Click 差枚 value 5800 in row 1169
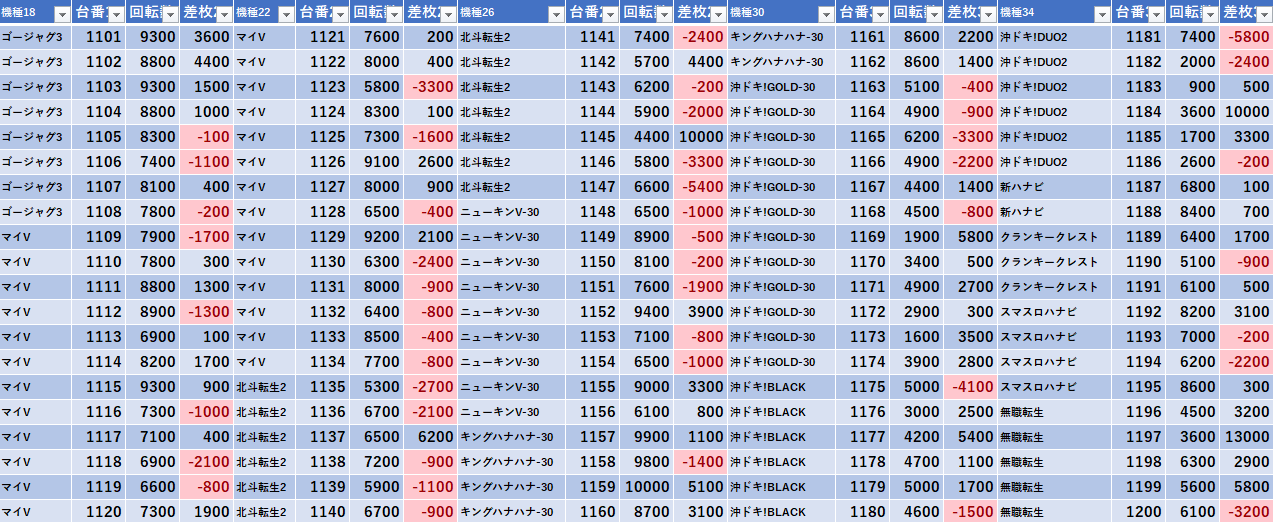Image resolution: width=1274 pixels, height=522 pixels. [x=970, y=237]
